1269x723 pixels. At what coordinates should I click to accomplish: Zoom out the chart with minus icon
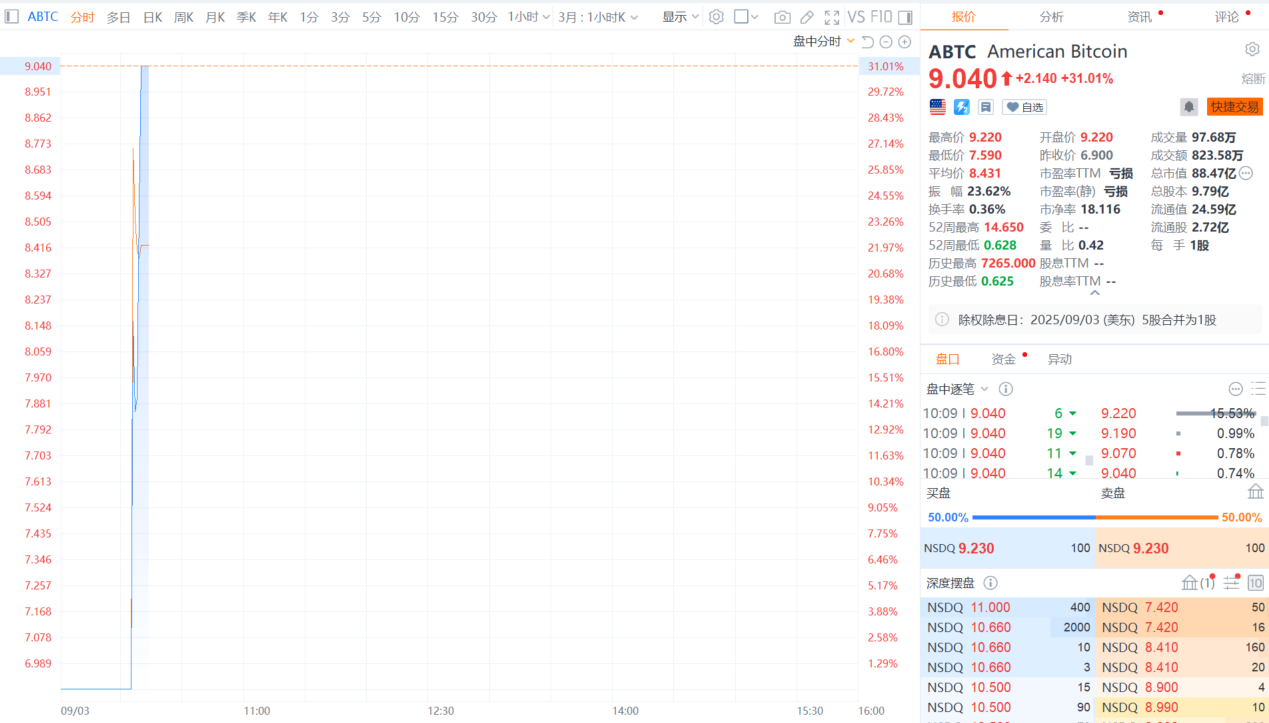point(886,42)
